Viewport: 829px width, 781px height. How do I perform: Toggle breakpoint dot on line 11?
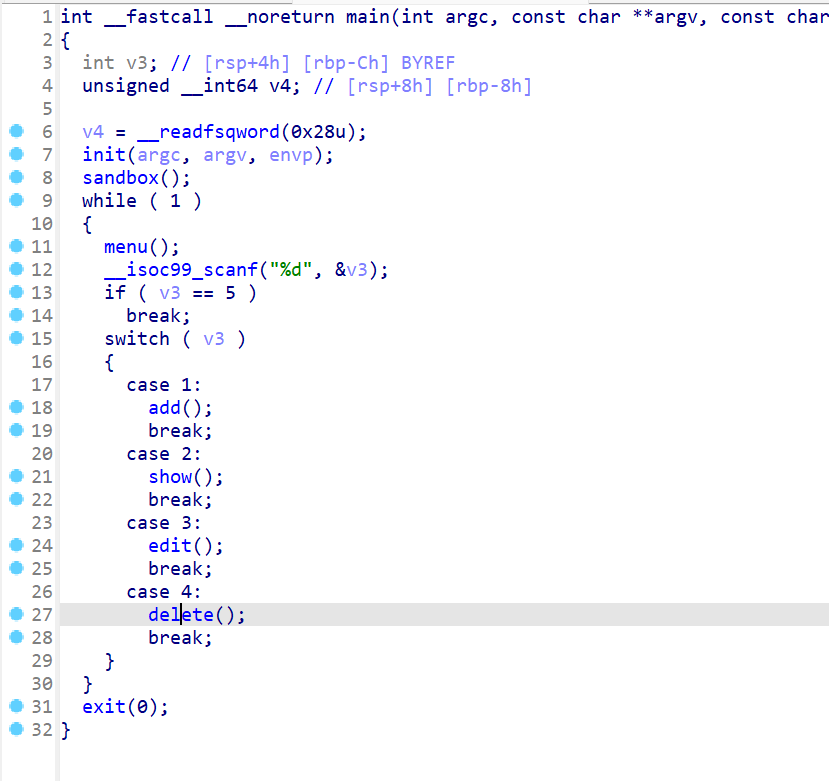(17, 246)
